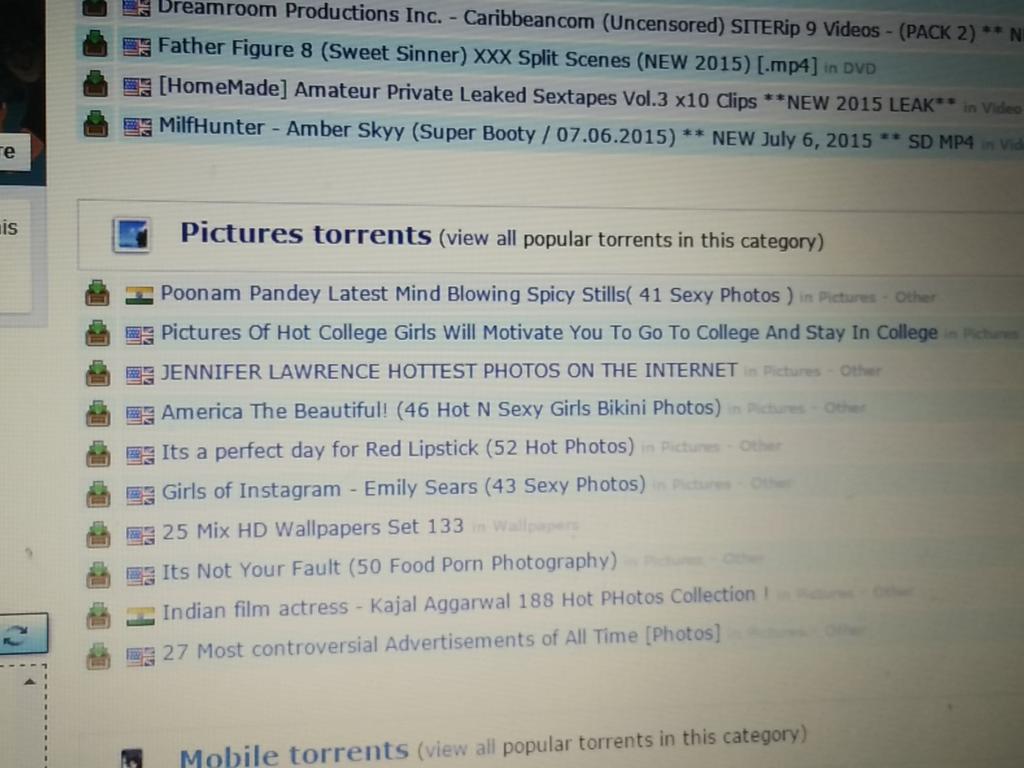This screenshot has height=768, width=1024.
Task: Open the Mobile torrents heading link
Action: point(294,754)
